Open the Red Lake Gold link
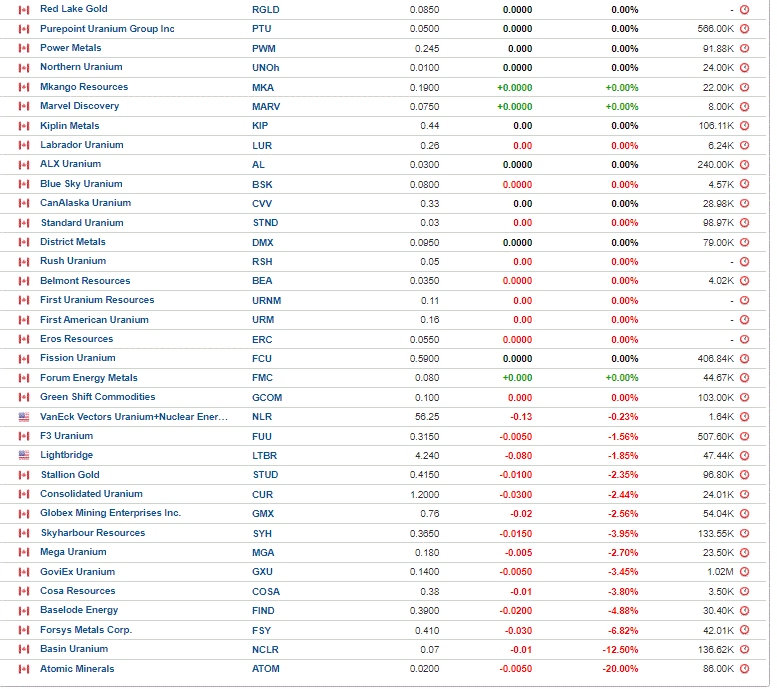 tap(73, 9)
